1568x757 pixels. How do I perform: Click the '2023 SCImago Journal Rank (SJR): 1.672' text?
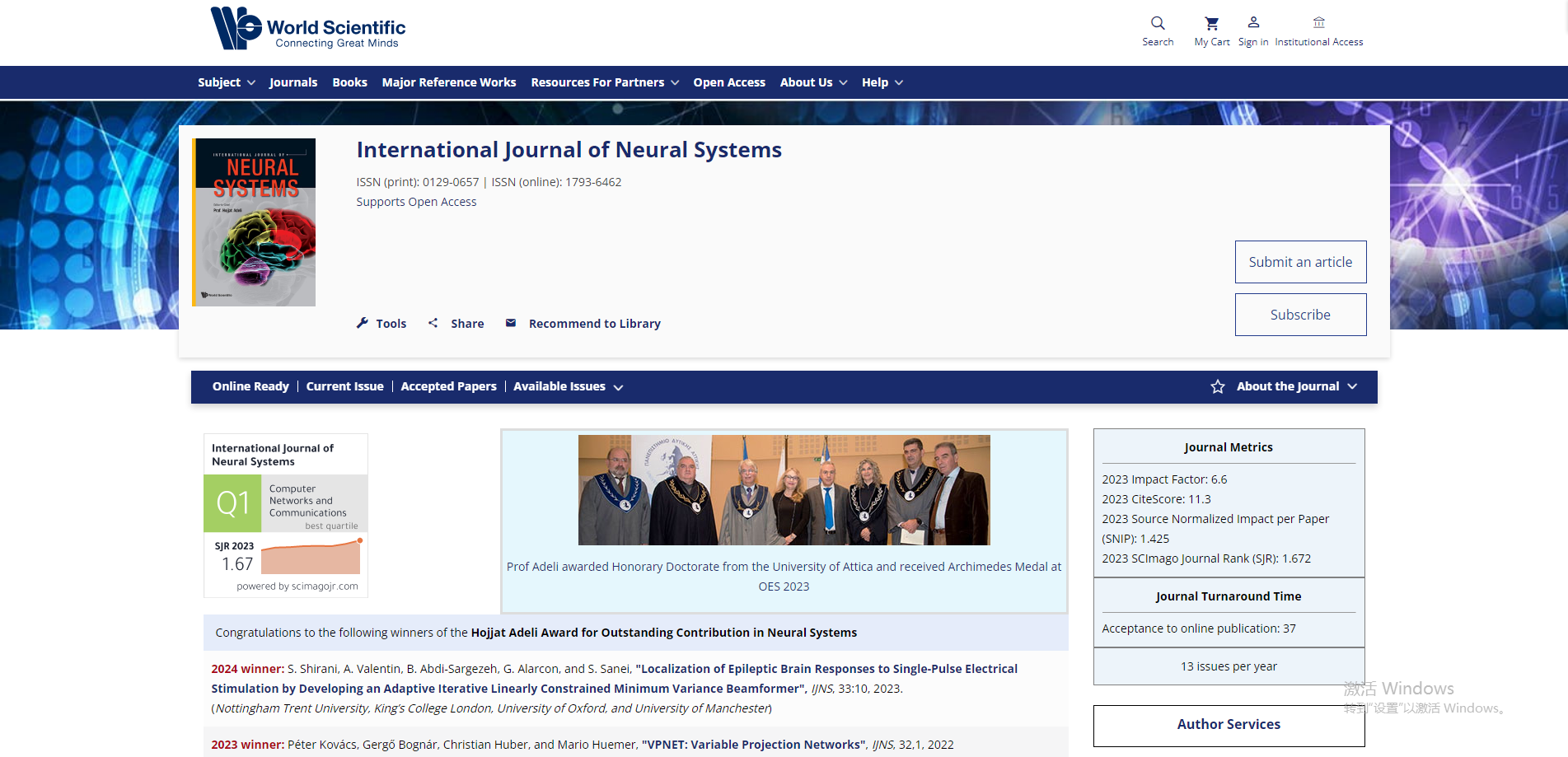pyautogui.click(x=1206, y=558)
